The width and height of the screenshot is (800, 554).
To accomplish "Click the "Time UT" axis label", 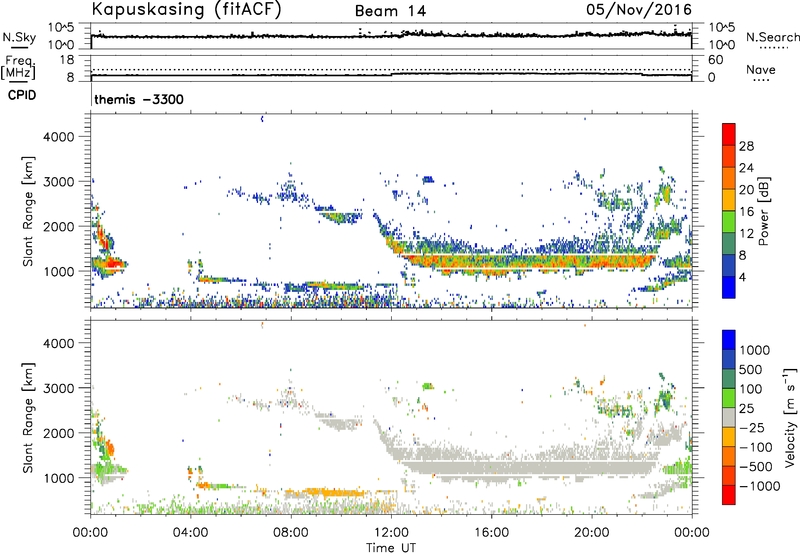I will (391, 548).
